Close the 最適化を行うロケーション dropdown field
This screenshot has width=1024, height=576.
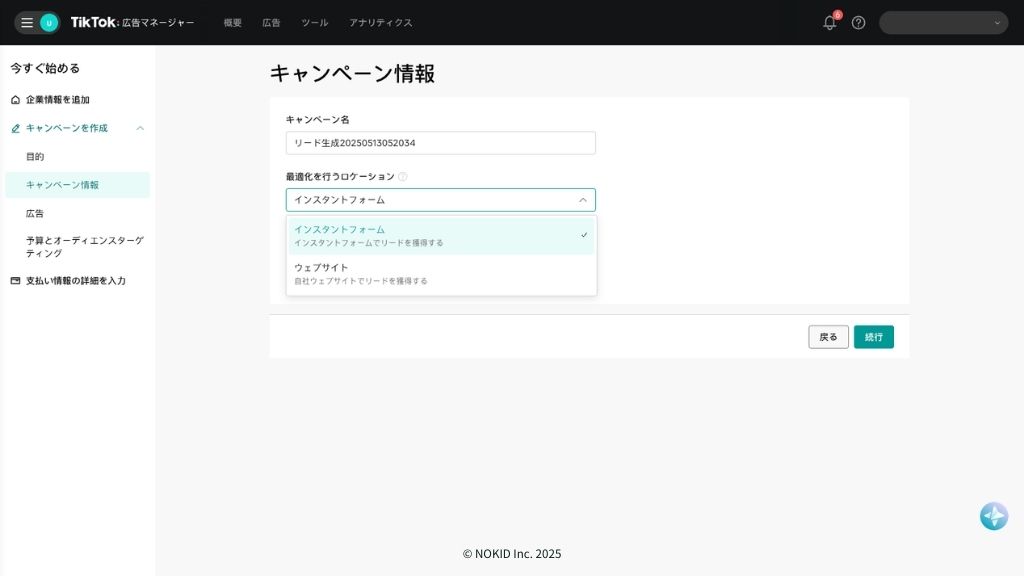pyautogui.click(x=441, y=200)
